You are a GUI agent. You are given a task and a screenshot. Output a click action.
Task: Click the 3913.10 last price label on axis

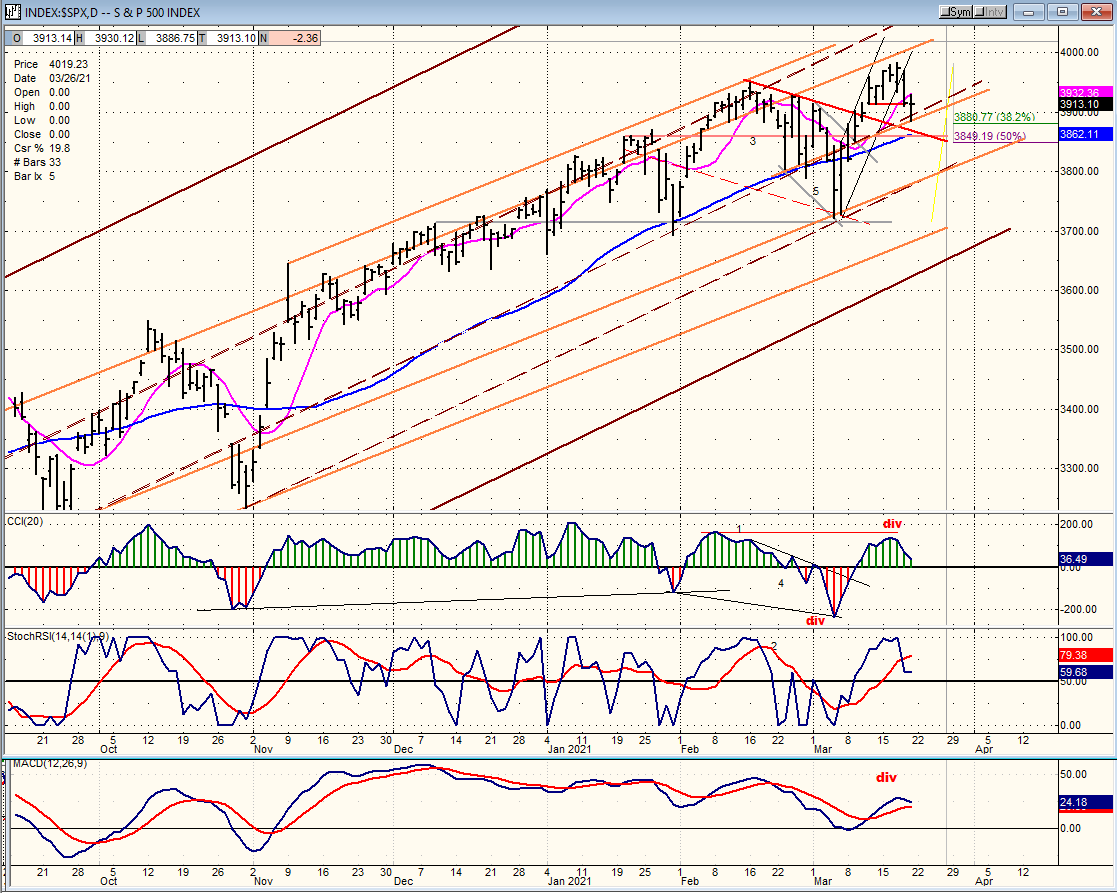[x=1084, y=105]
